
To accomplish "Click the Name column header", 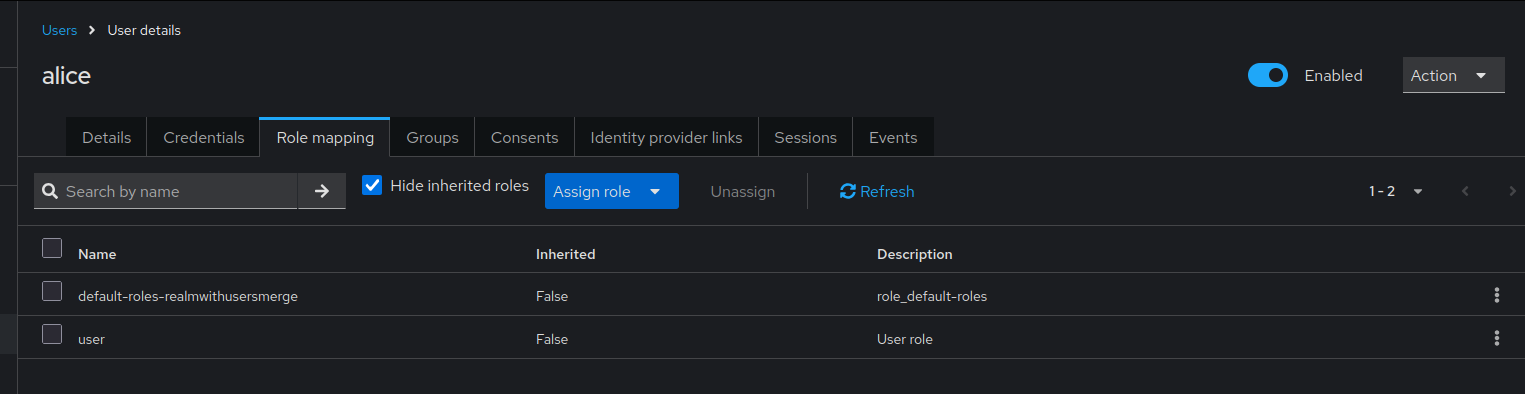I will pos(97,254).
